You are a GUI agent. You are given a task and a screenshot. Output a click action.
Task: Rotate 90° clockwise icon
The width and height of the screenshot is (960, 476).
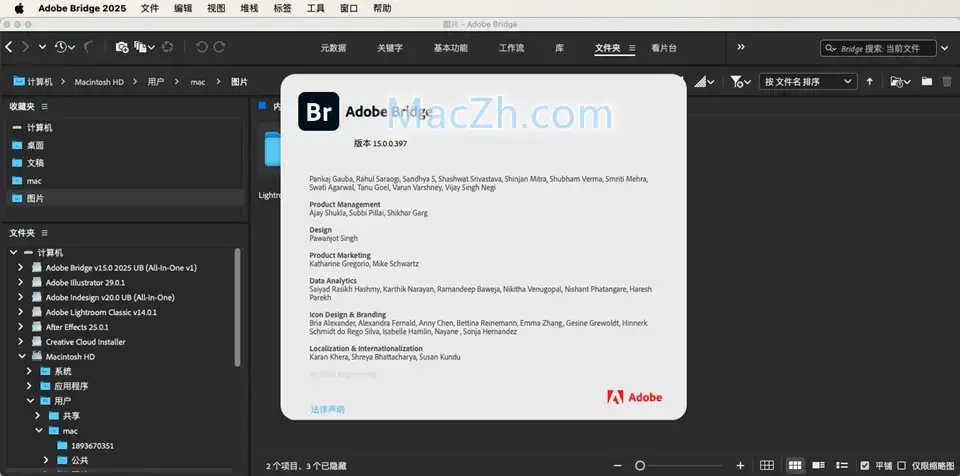[219, 47]
